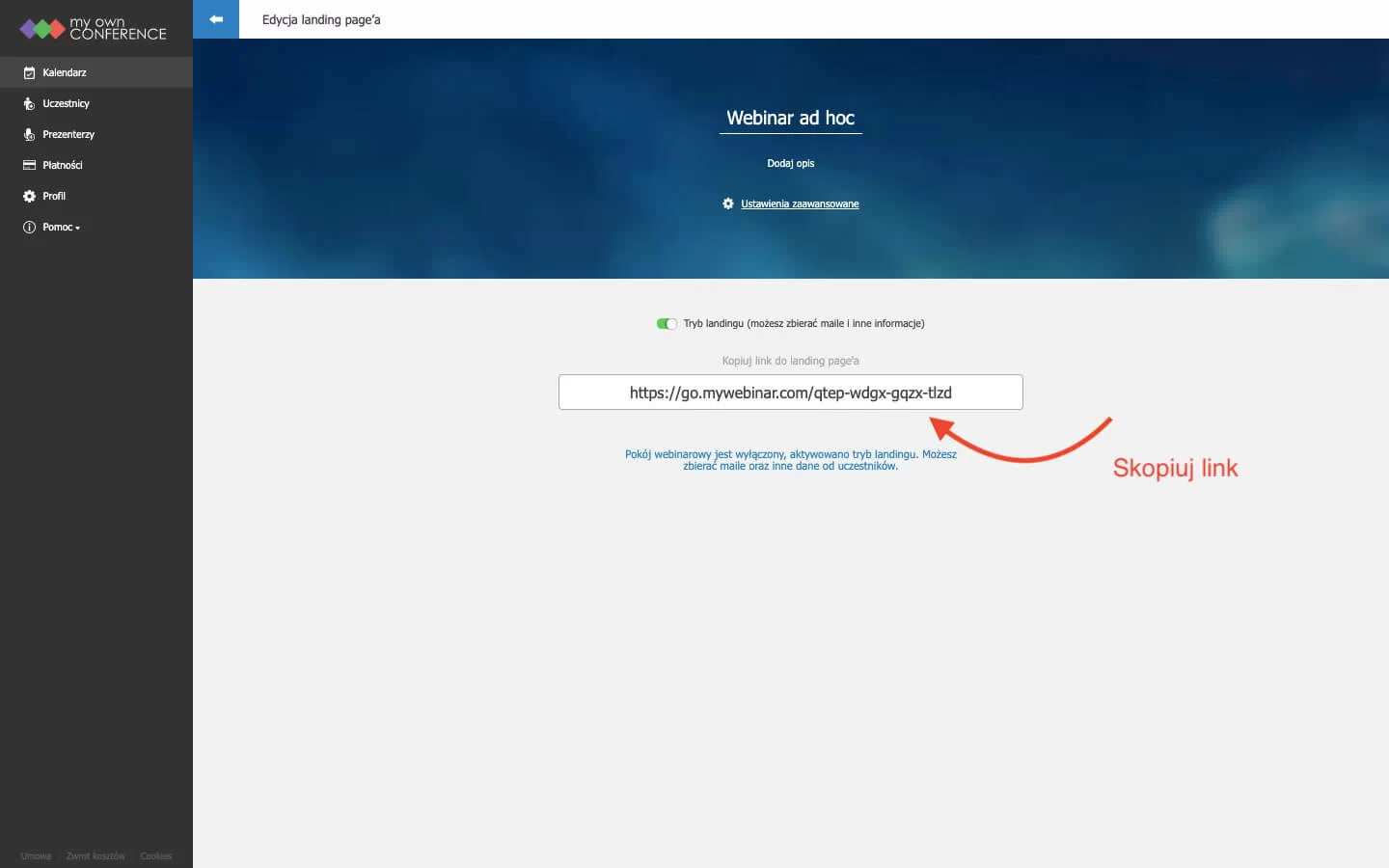Screen dimensions: 1389x868
Task: Edit the Webinar ad hoc title
Action: (x=791, y=118)
